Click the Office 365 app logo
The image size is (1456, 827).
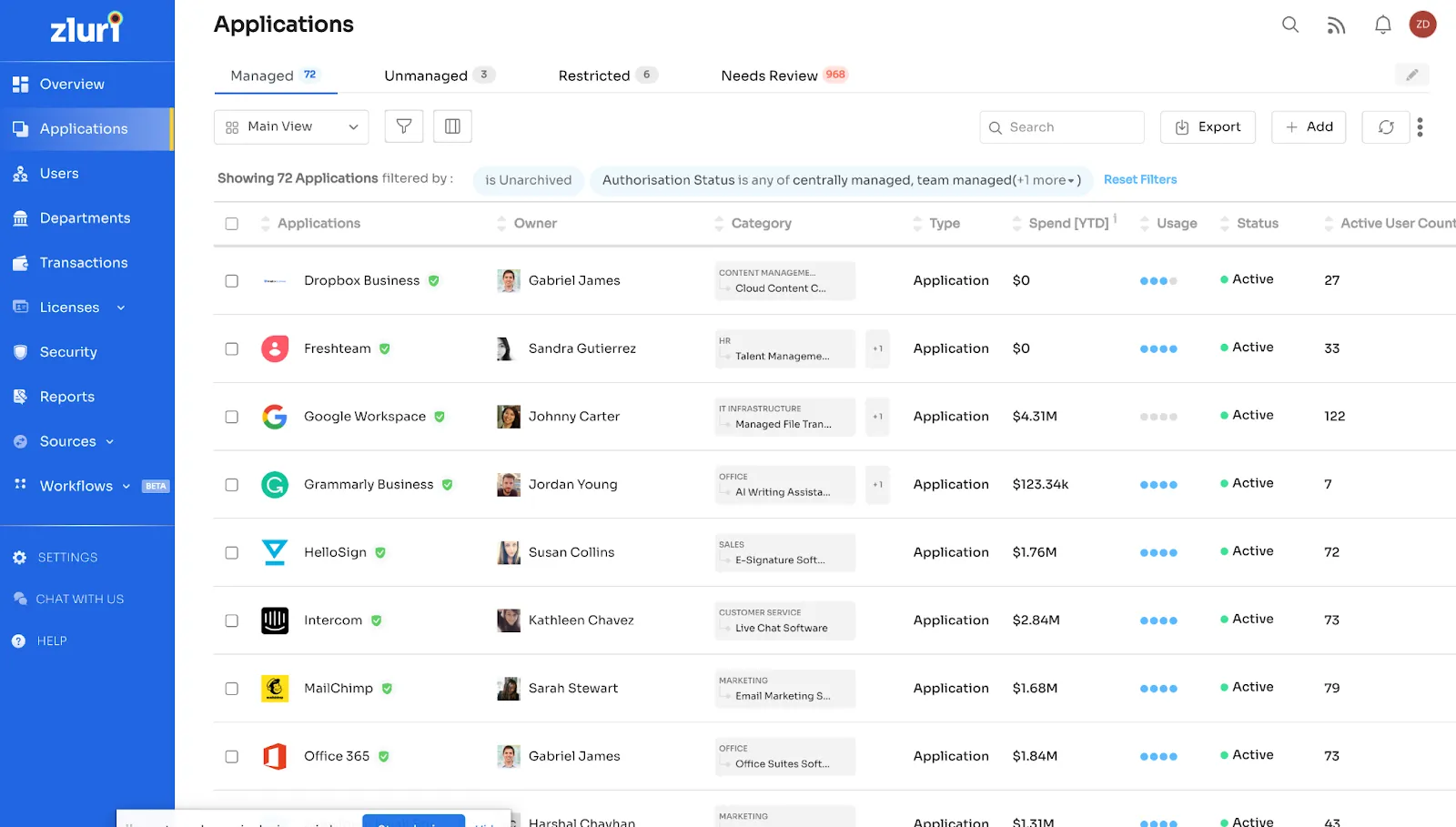(275, 756)
